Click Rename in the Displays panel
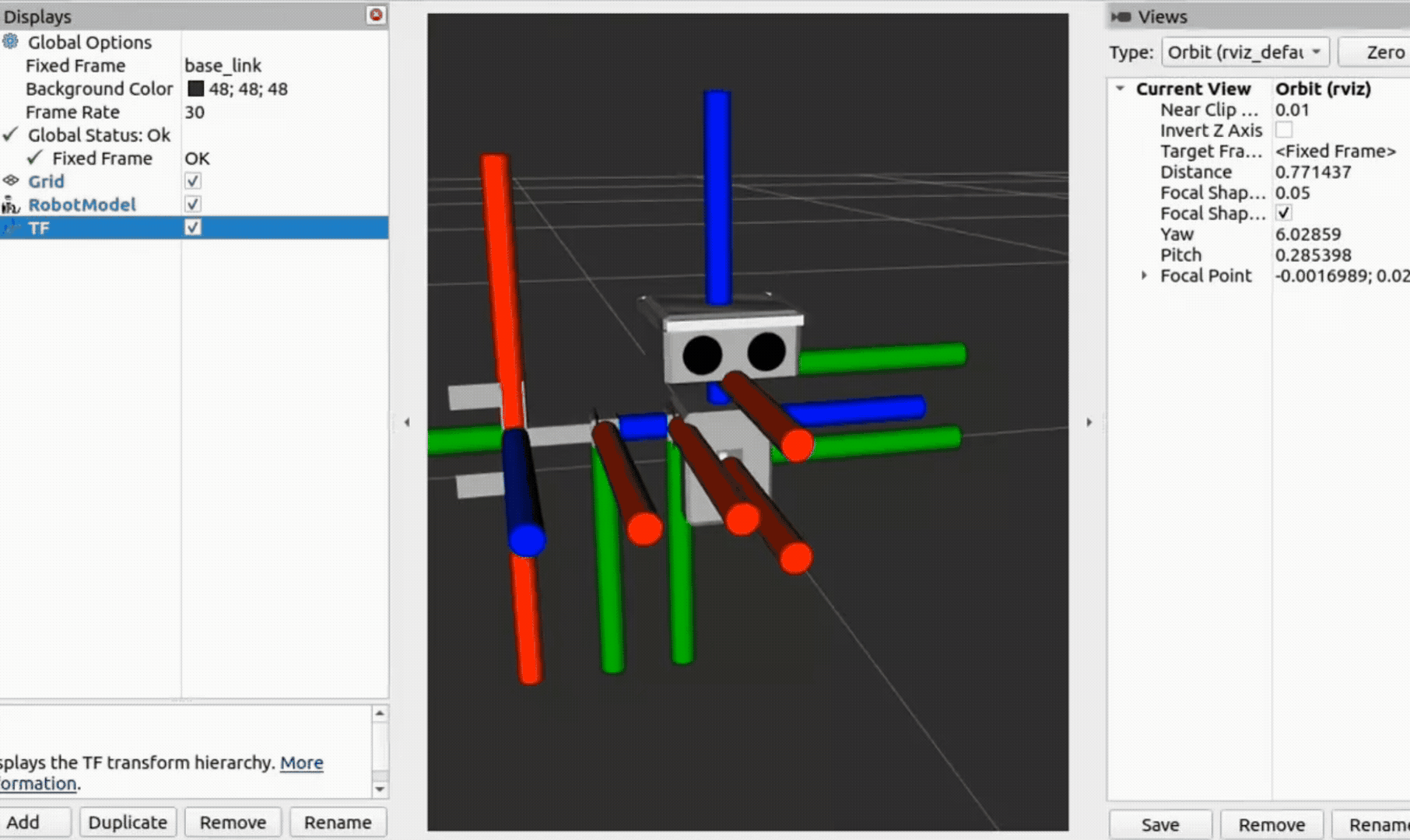 click(338, 822)
